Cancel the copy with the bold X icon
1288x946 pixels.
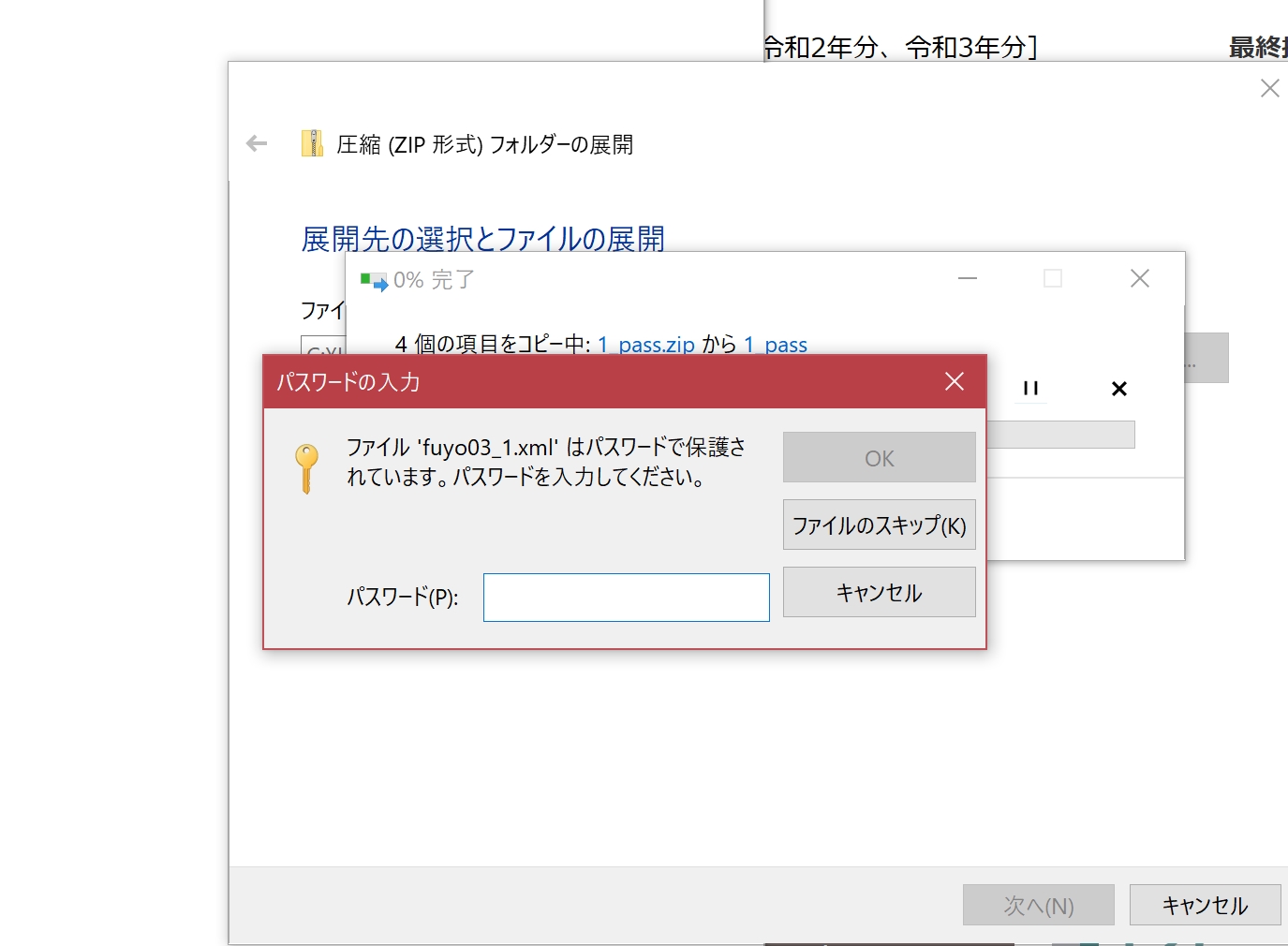pos(1118,389)
